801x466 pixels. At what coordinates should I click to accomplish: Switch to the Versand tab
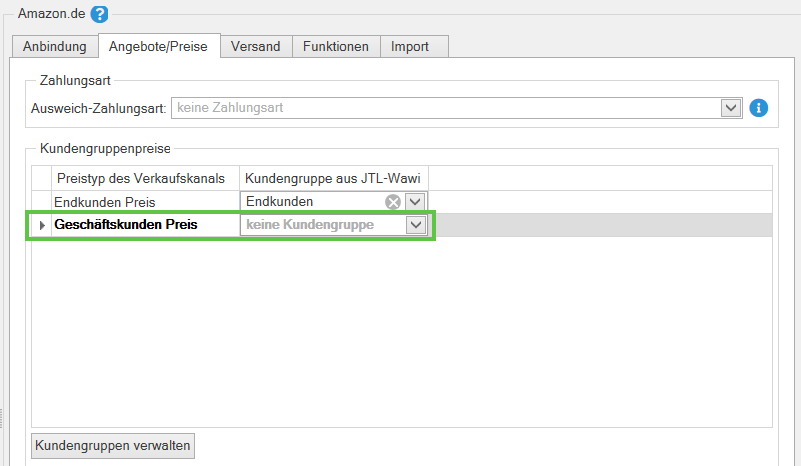pyautogui.click(x=255, y=46)
